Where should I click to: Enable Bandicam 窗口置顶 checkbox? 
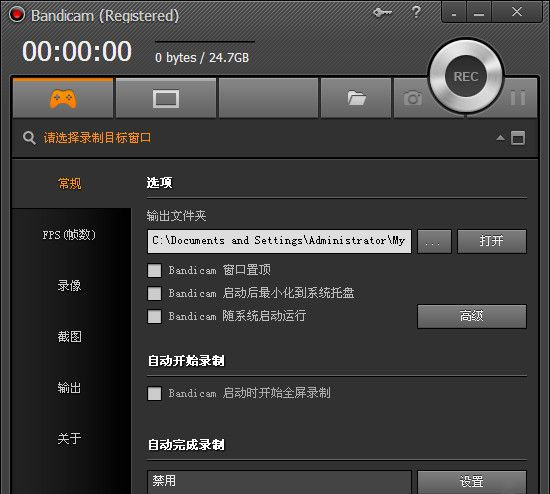click(x=154, y=271)
